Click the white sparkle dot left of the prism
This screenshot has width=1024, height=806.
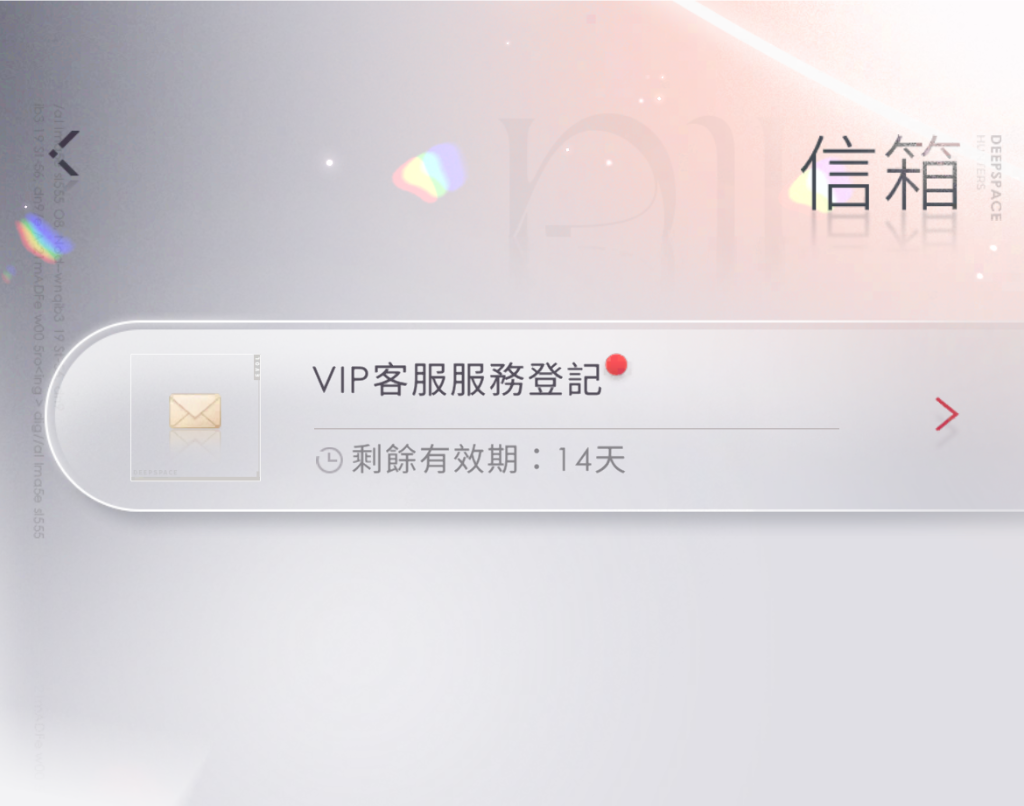coord(329,162)
